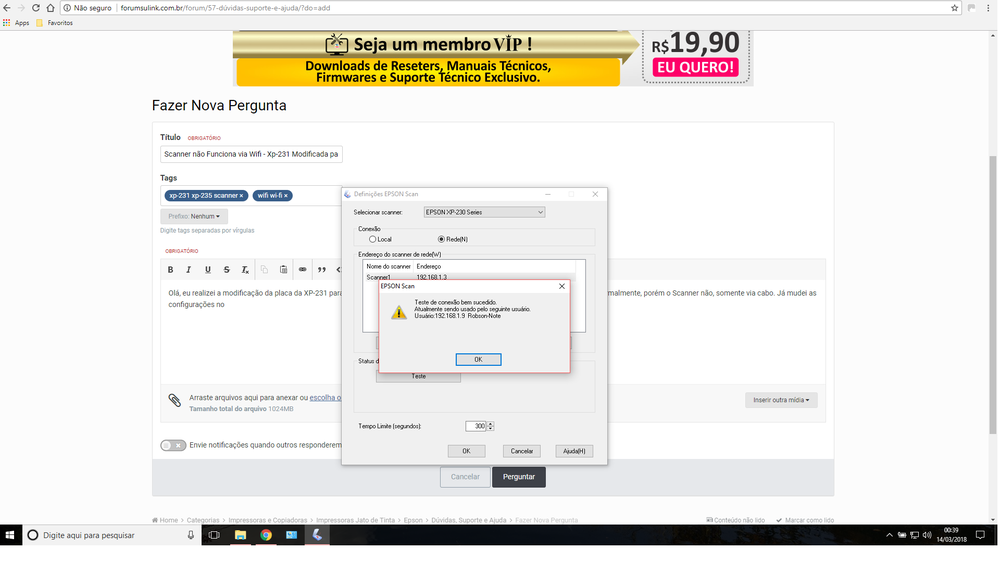Open Task View on the taskbar
Image resolution: width=1000 pixels, height=562 pixels.
[214, 535]
